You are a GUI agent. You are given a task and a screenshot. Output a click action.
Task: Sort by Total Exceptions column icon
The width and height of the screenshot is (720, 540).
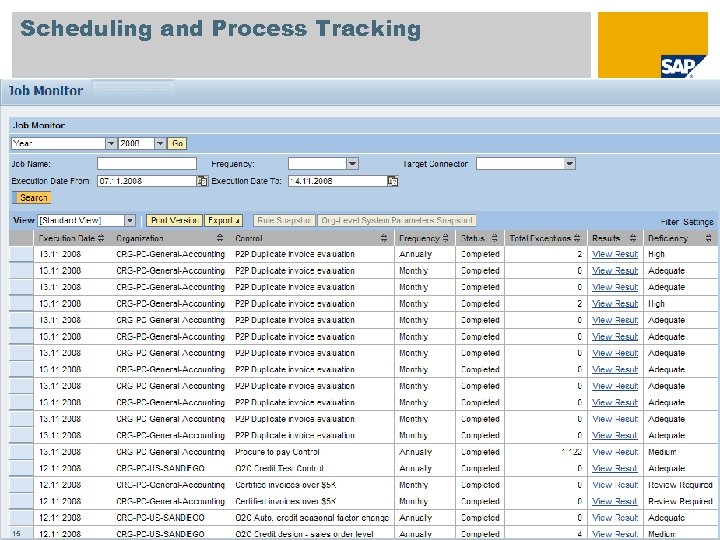point(577,238)
